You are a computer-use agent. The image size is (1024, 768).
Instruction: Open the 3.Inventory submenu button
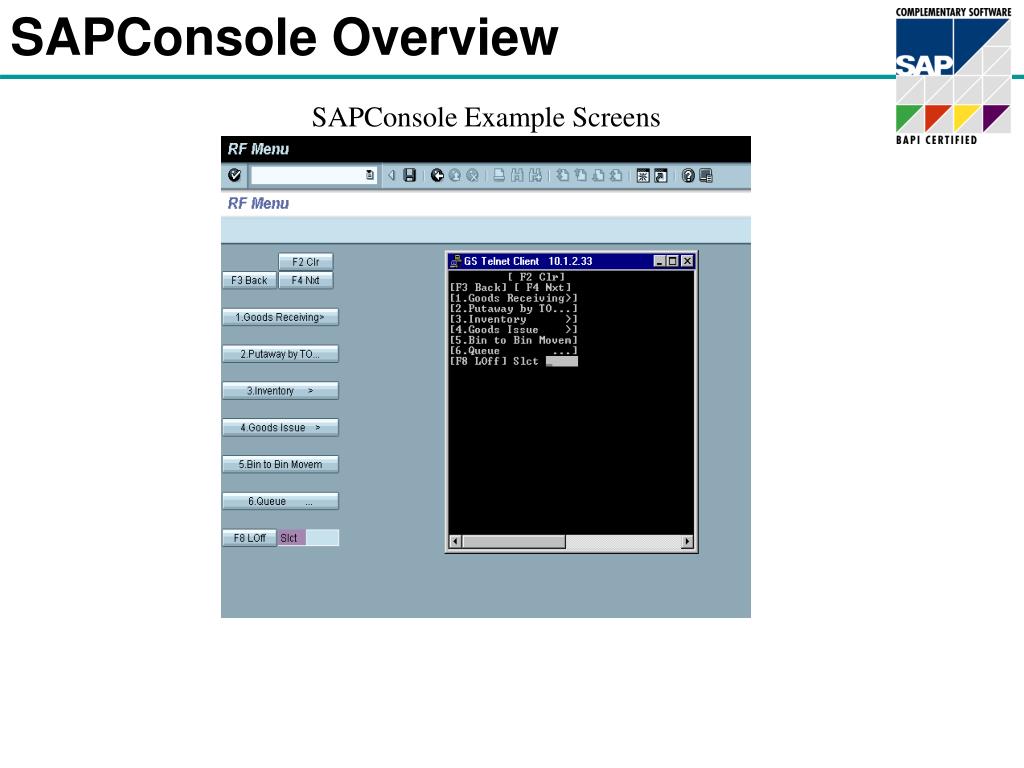click(x=280, y=391)
